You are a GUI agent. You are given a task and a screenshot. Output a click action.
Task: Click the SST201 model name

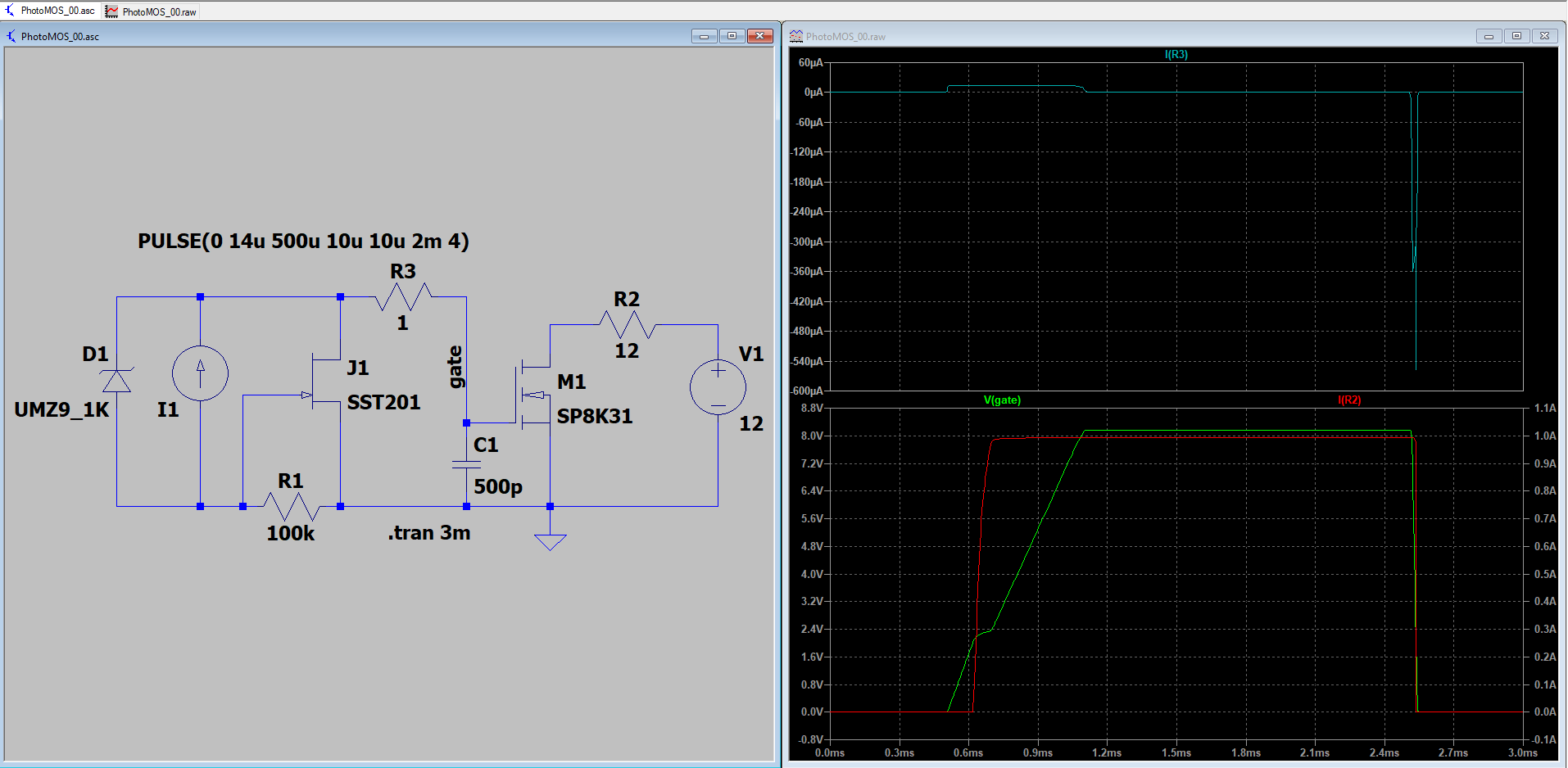coord(383,402)
